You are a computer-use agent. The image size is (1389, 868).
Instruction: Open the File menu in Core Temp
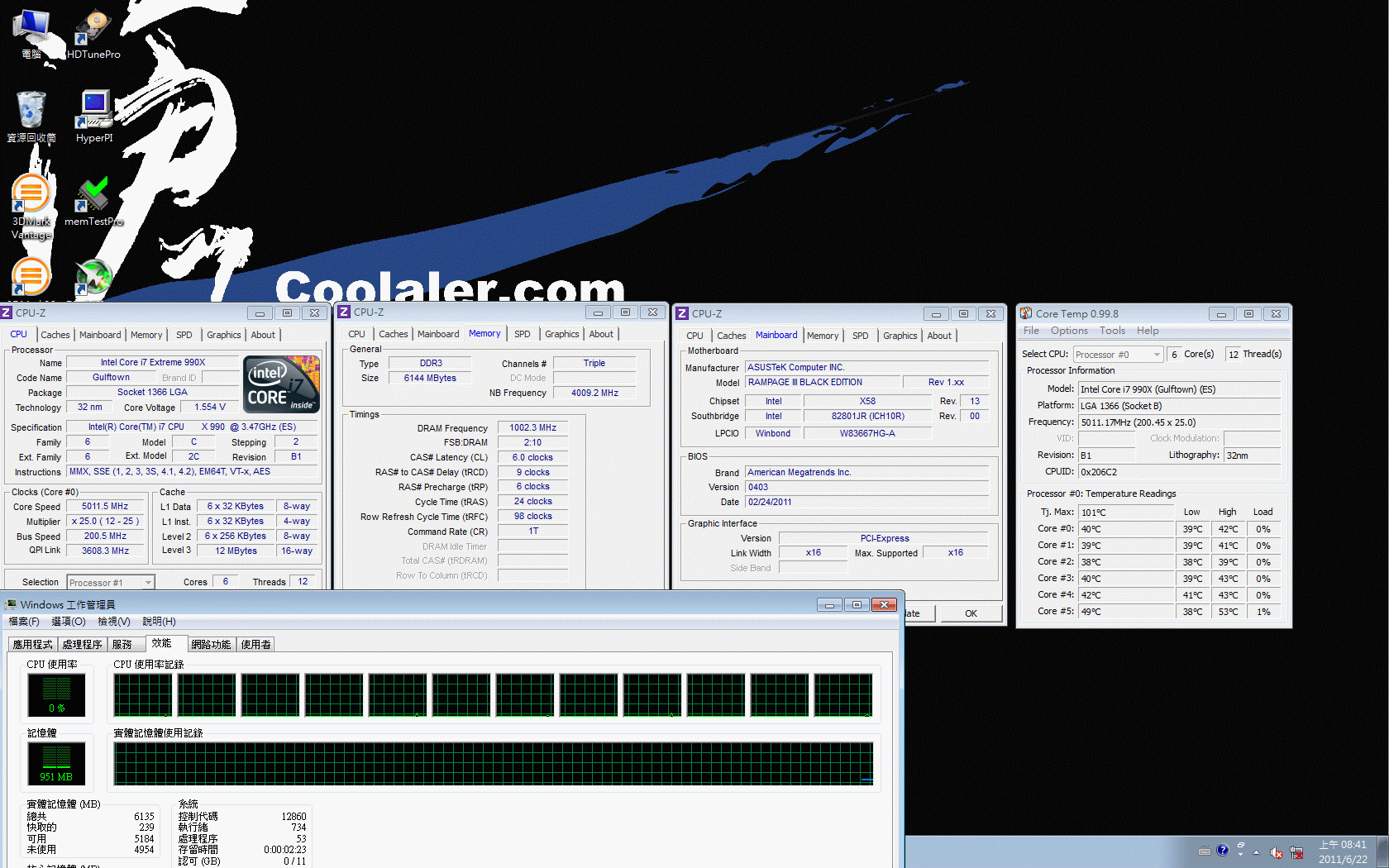pos(1031,331)
